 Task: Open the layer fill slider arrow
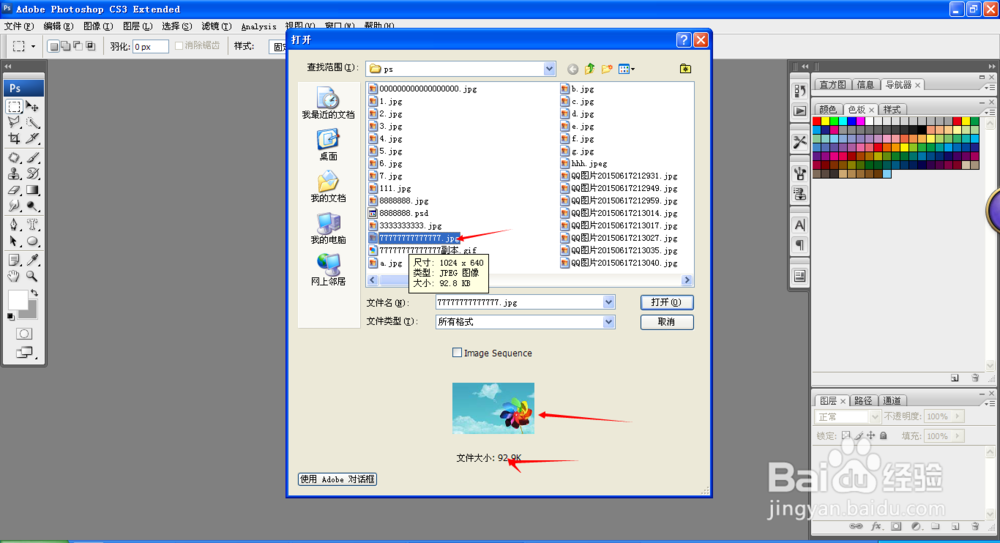(957, 436)
